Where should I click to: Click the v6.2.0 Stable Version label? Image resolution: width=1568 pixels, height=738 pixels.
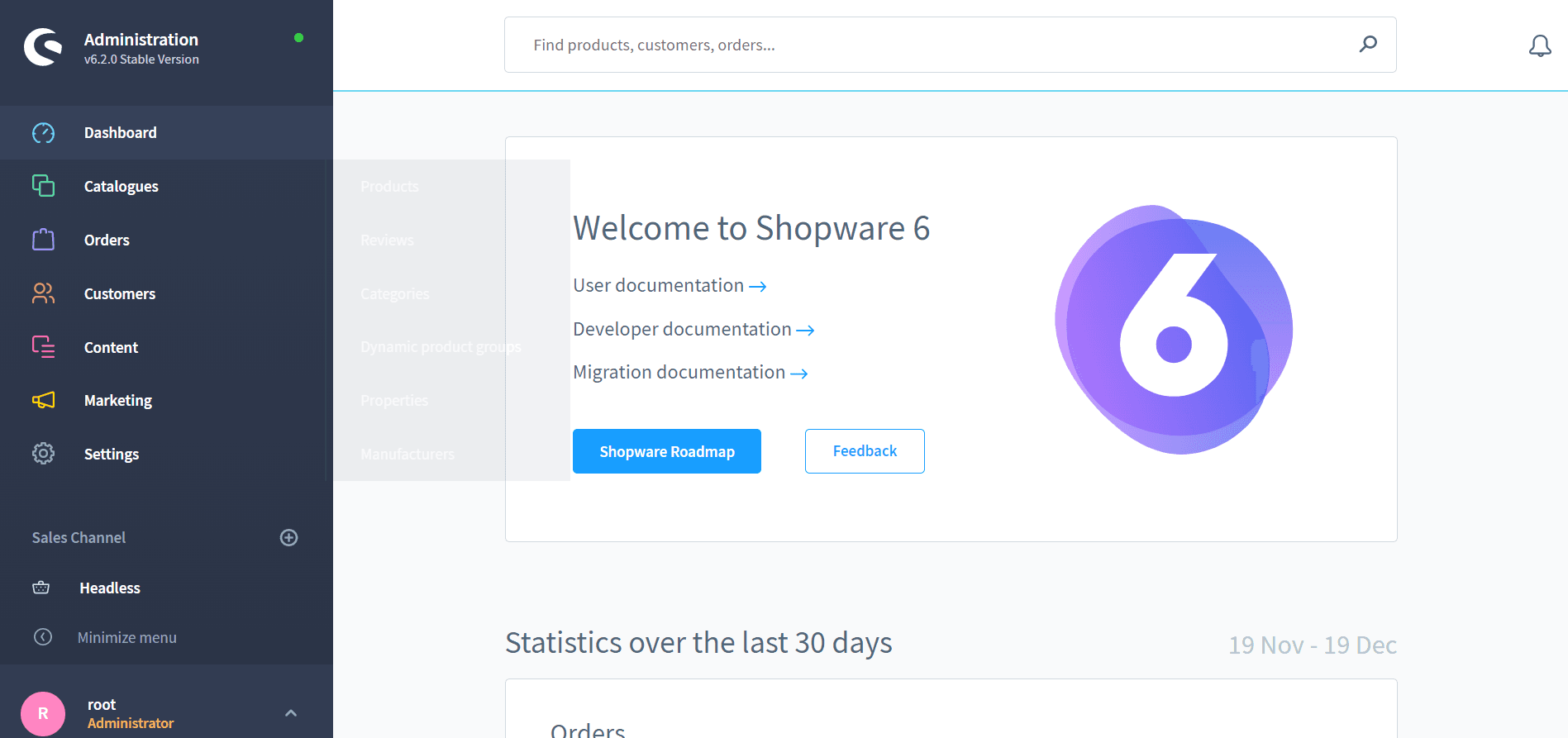point(141,60)
